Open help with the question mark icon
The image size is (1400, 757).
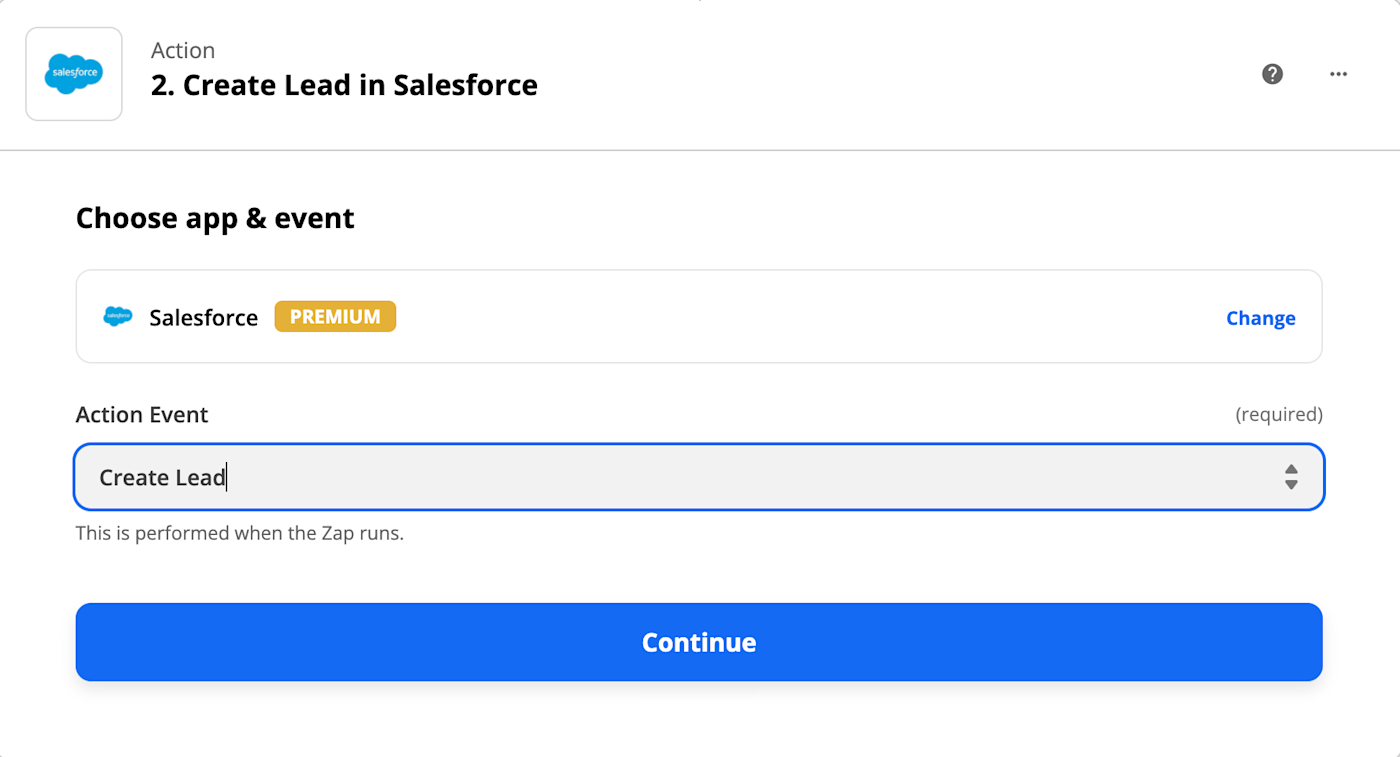[x=1272, y=74]
